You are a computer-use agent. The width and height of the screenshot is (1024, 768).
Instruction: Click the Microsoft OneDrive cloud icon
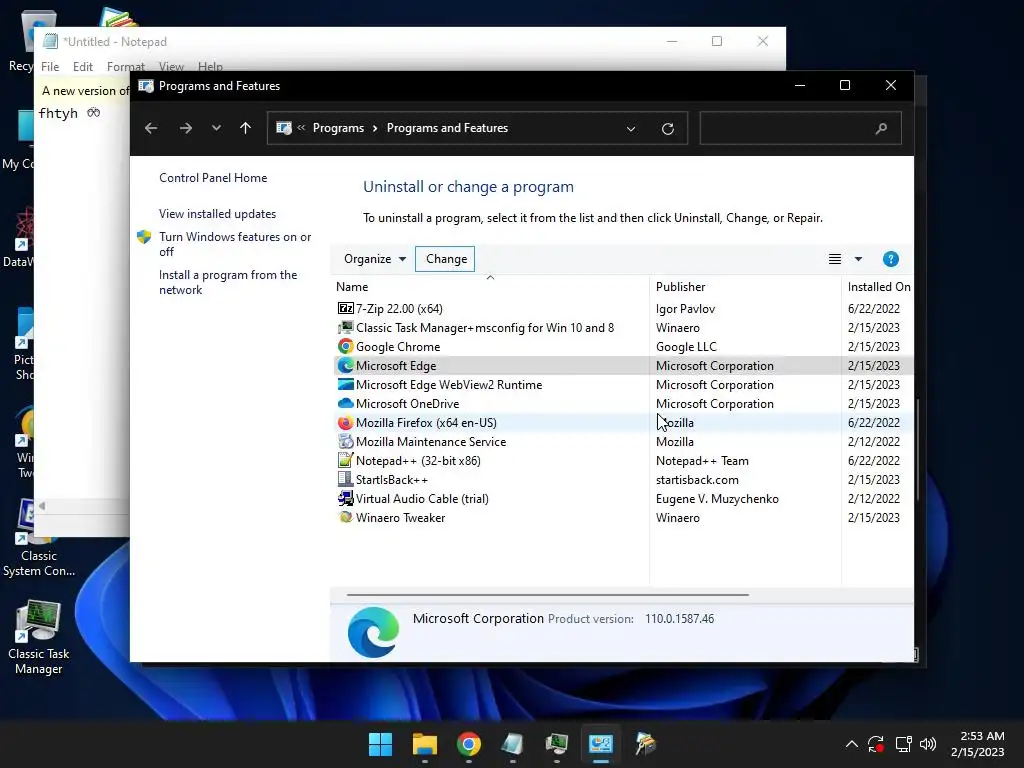345,403
